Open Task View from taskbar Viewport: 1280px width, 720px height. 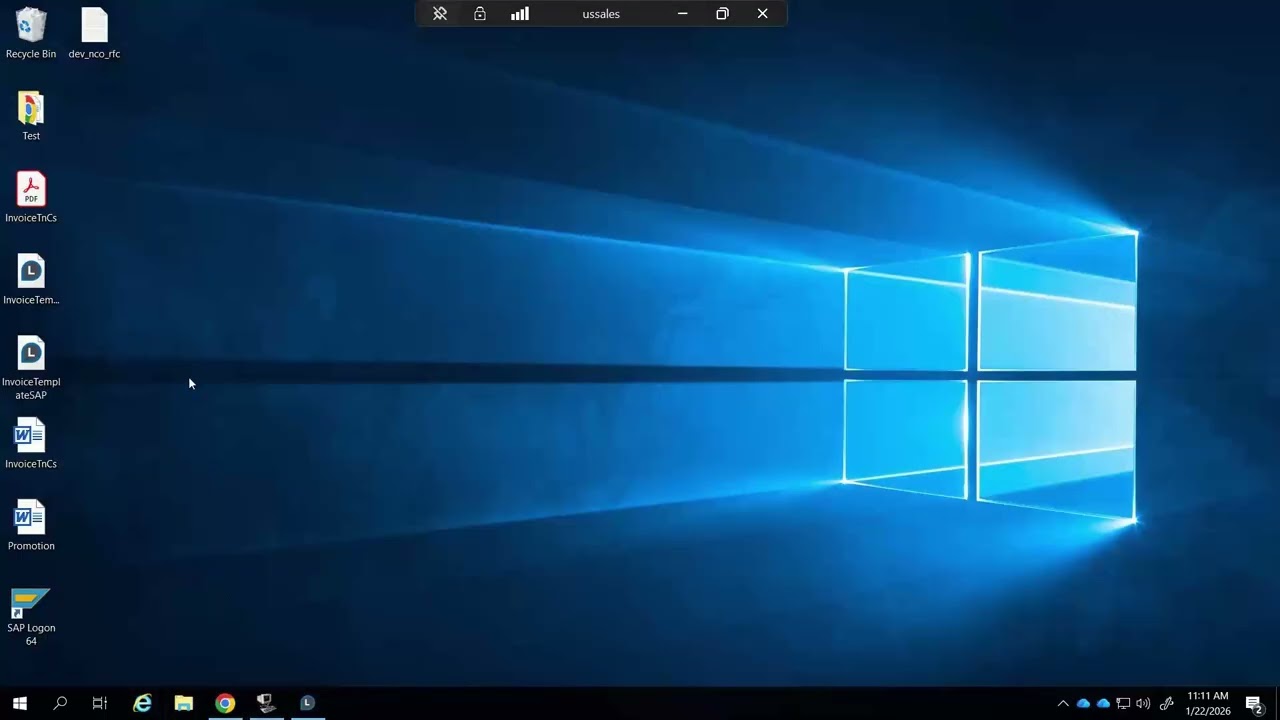tap(100, 703)
